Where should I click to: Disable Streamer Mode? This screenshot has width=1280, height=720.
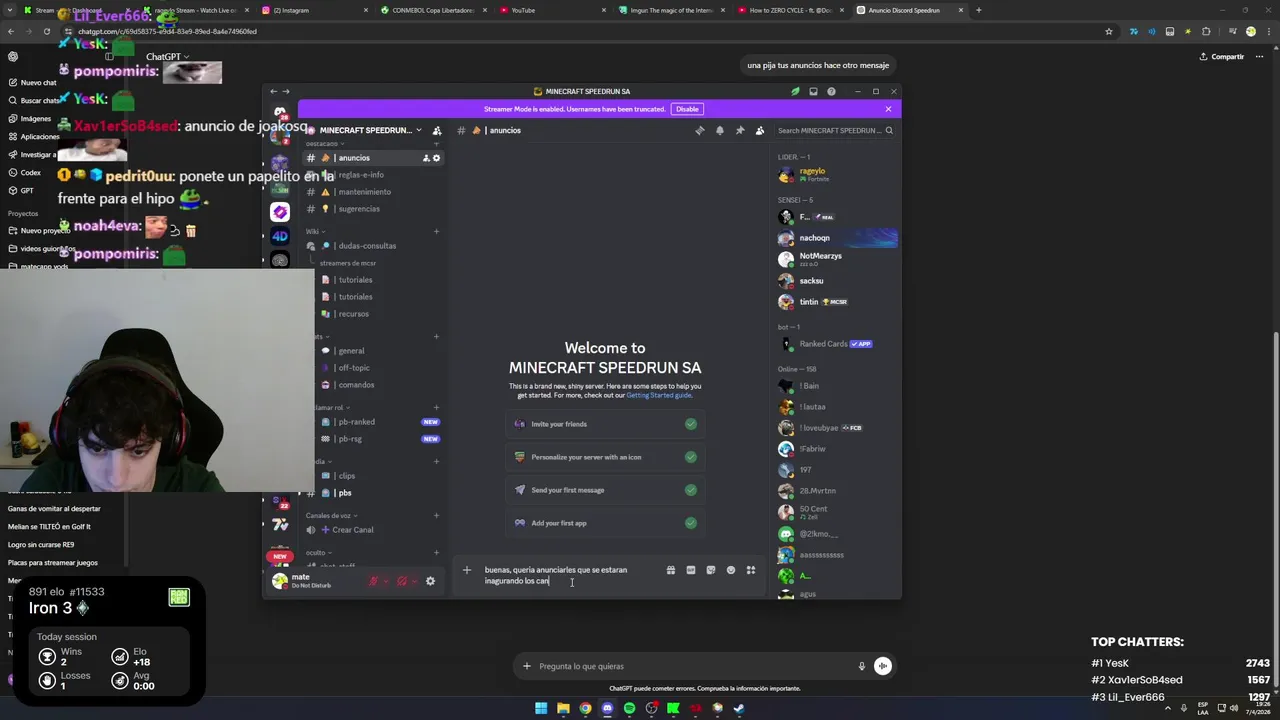pyautogui.click(x=687, y=109)
